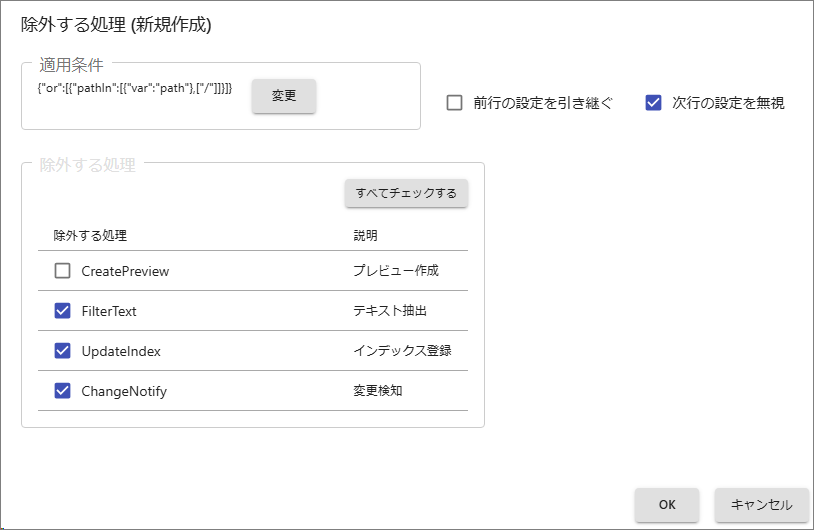Viewport: 814px width, 530px height.
Task: Dismiss the dialog with キャンセル
Action: point(761,505)
